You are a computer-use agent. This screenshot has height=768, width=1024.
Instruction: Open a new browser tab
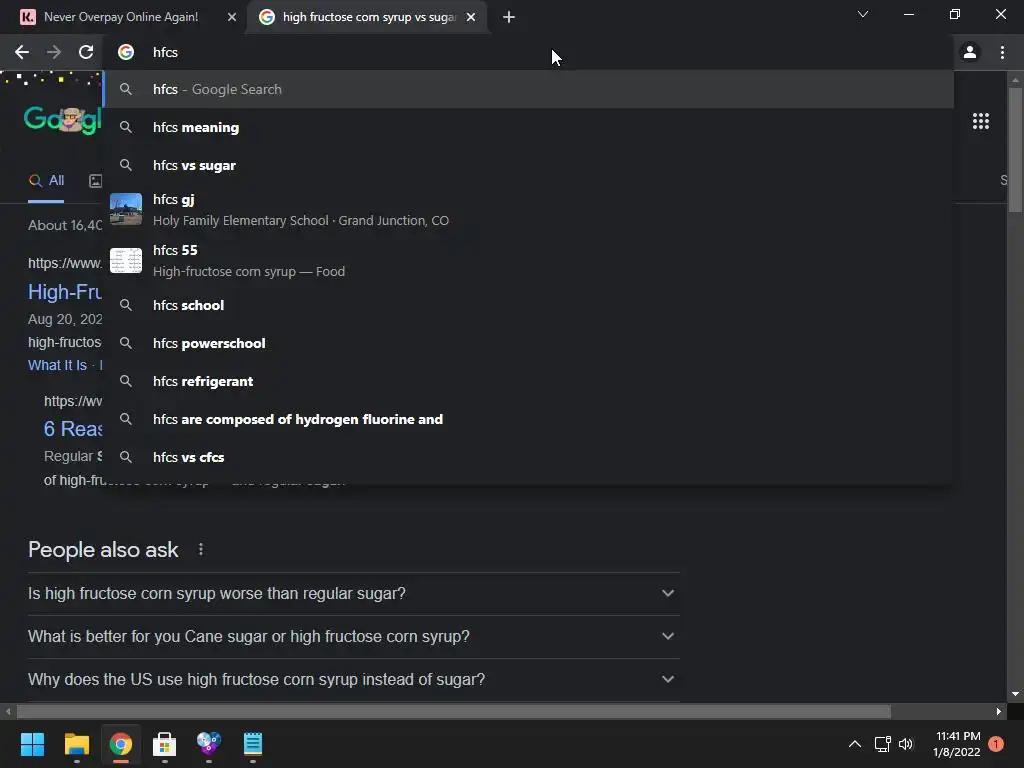509,17
